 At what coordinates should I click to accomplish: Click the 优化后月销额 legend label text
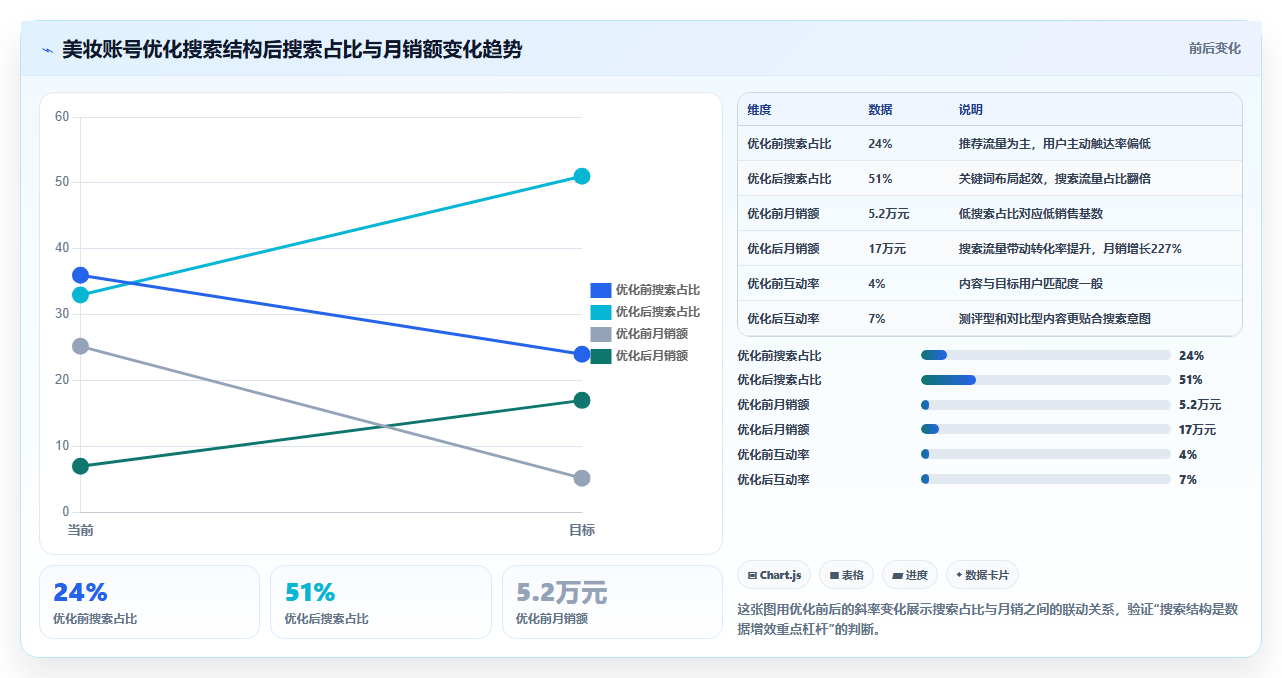(x=652, y=356)
